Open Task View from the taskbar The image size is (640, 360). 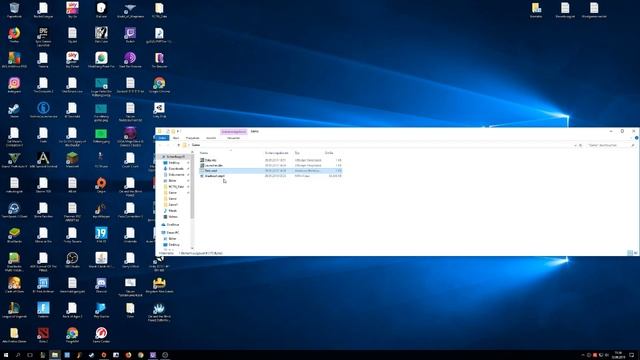(x=30, y=355)
